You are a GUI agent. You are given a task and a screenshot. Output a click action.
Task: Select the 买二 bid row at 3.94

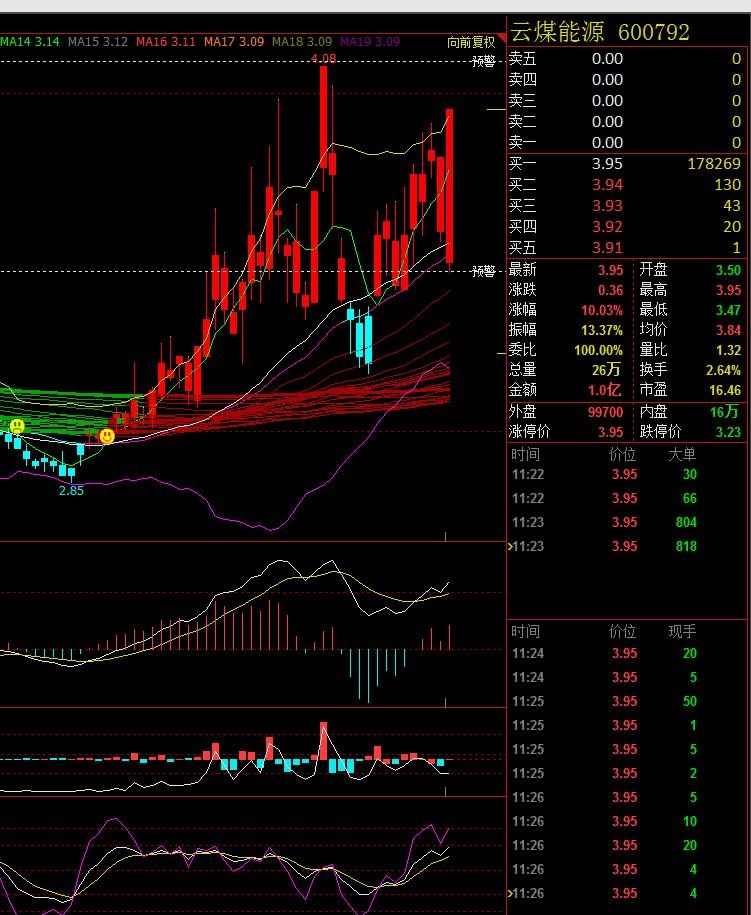(625, 185)
